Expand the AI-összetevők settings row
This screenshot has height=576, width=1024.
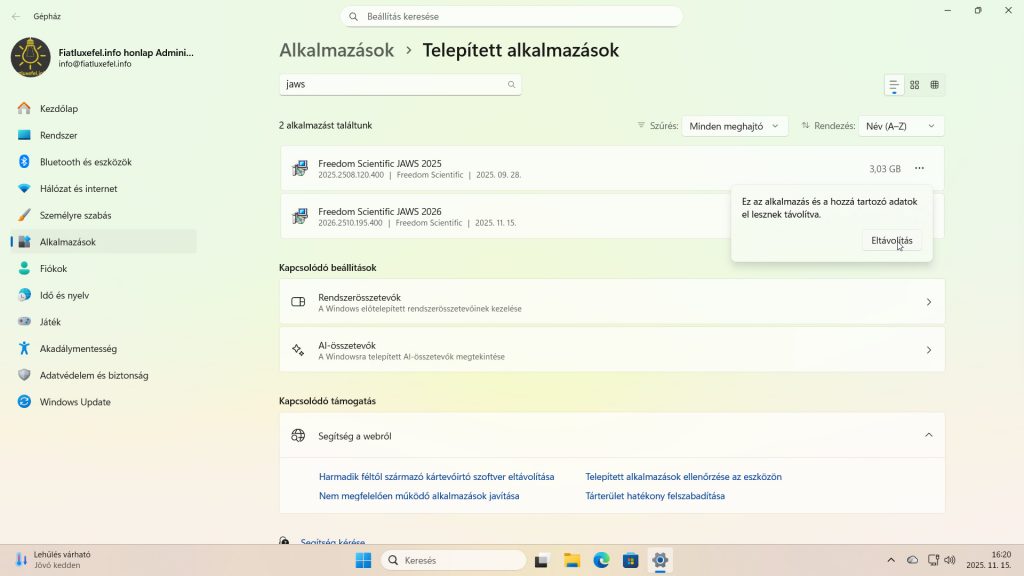pos(613,349)
